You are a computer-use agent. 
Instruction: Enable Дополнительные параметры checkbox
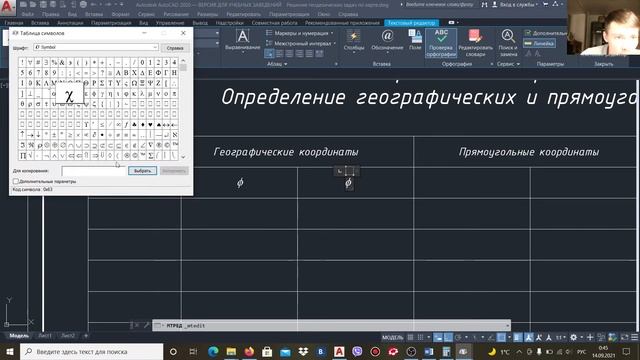pyautogui.click(x=16, y=181)
